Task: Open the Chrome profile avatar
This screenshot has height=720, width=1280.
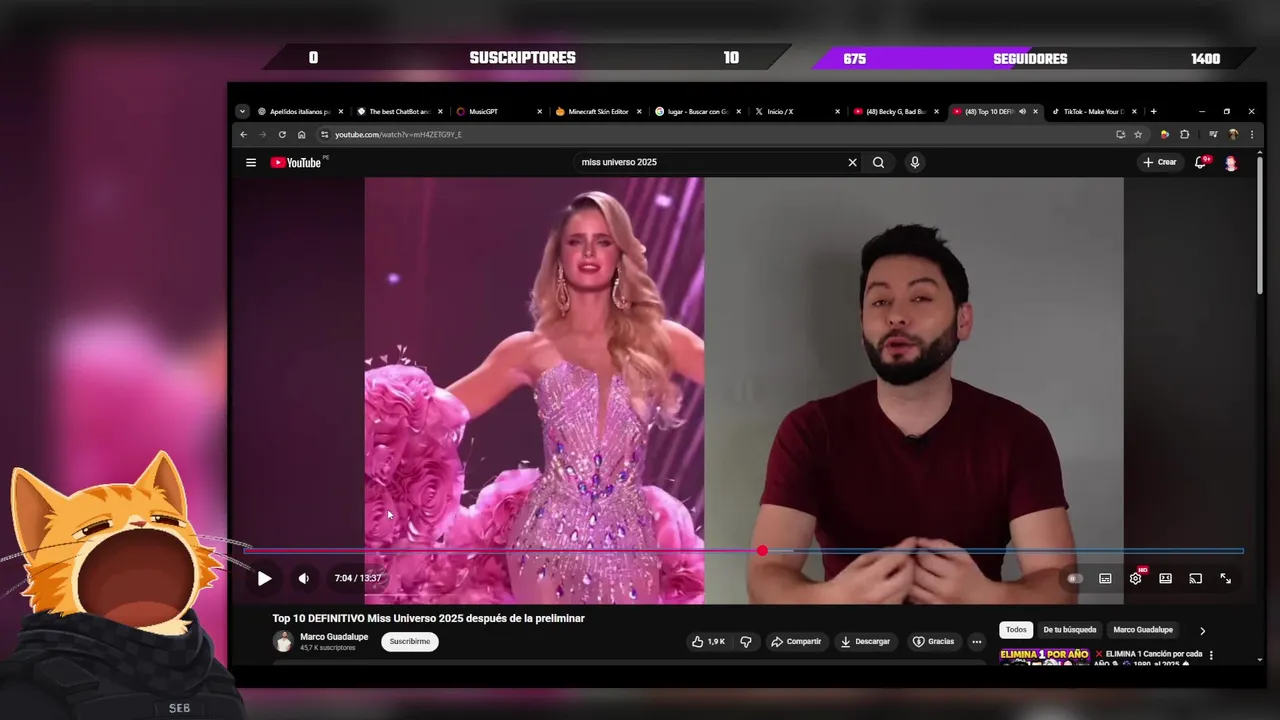Action: point(1233,134)
